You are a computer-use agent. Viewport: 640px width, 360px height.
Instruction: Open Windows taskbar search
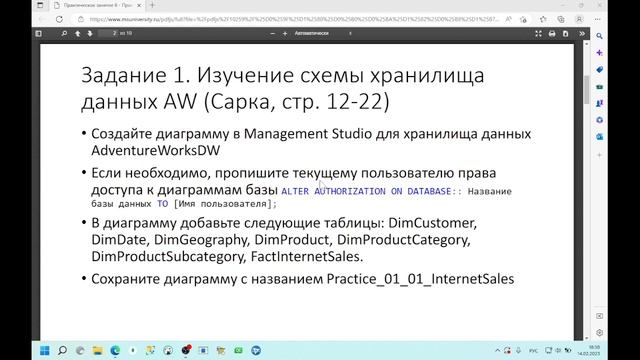click(x=62, y=350)
